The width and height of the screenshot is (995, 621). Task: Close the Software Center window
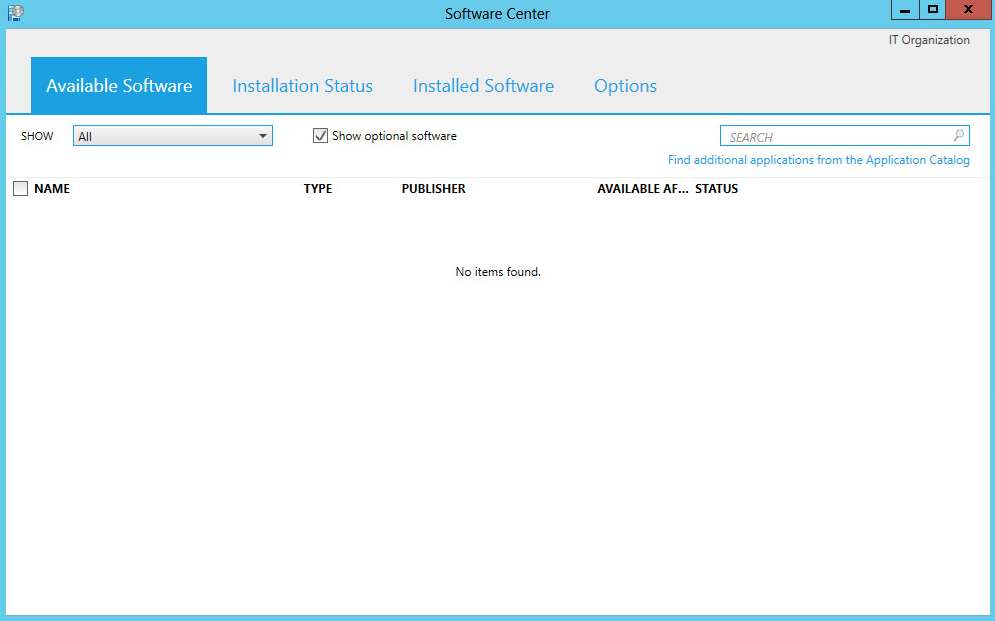click(x=968, y=10)
